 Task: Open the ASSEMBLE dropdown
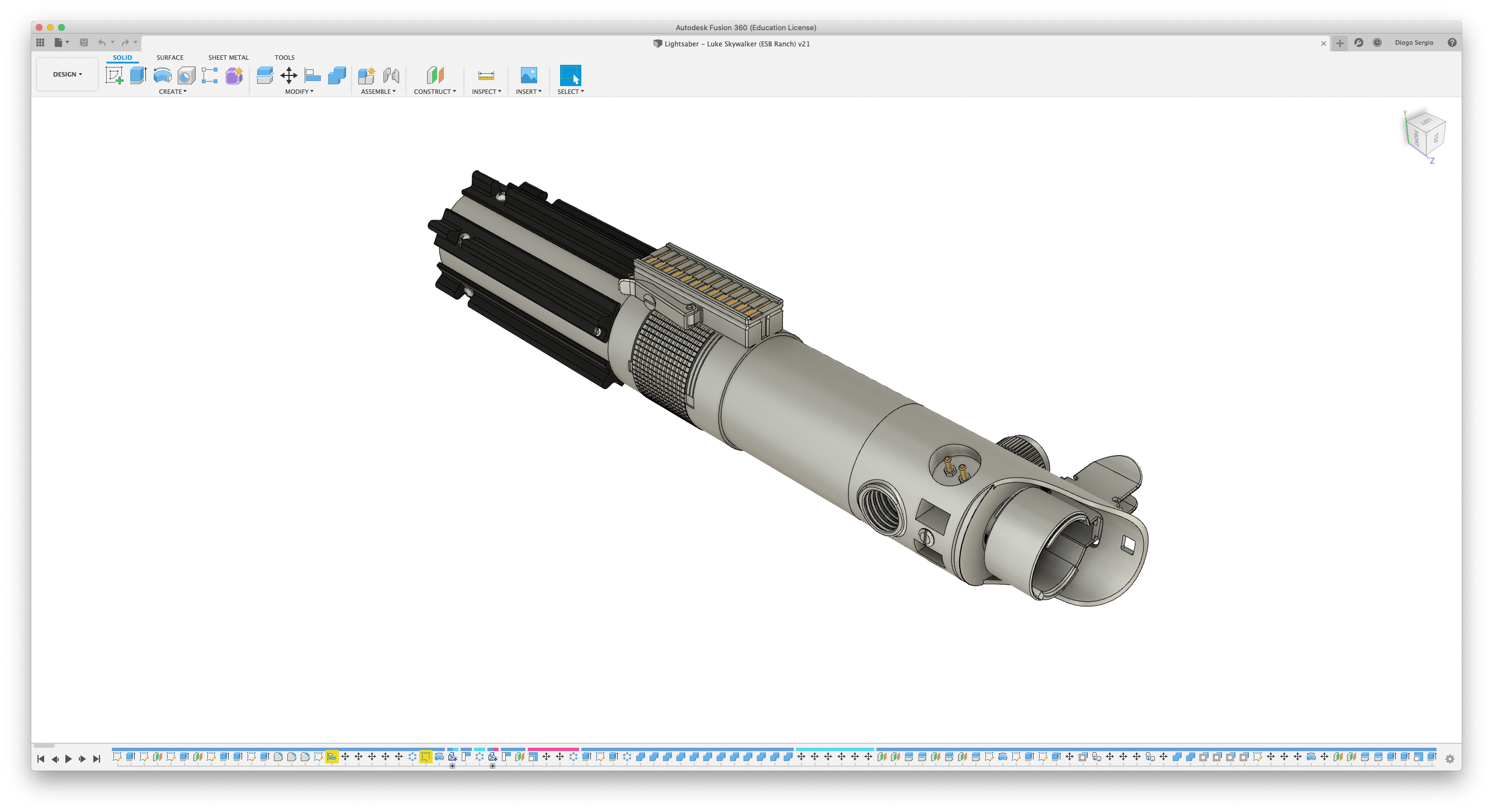point(378,92)
